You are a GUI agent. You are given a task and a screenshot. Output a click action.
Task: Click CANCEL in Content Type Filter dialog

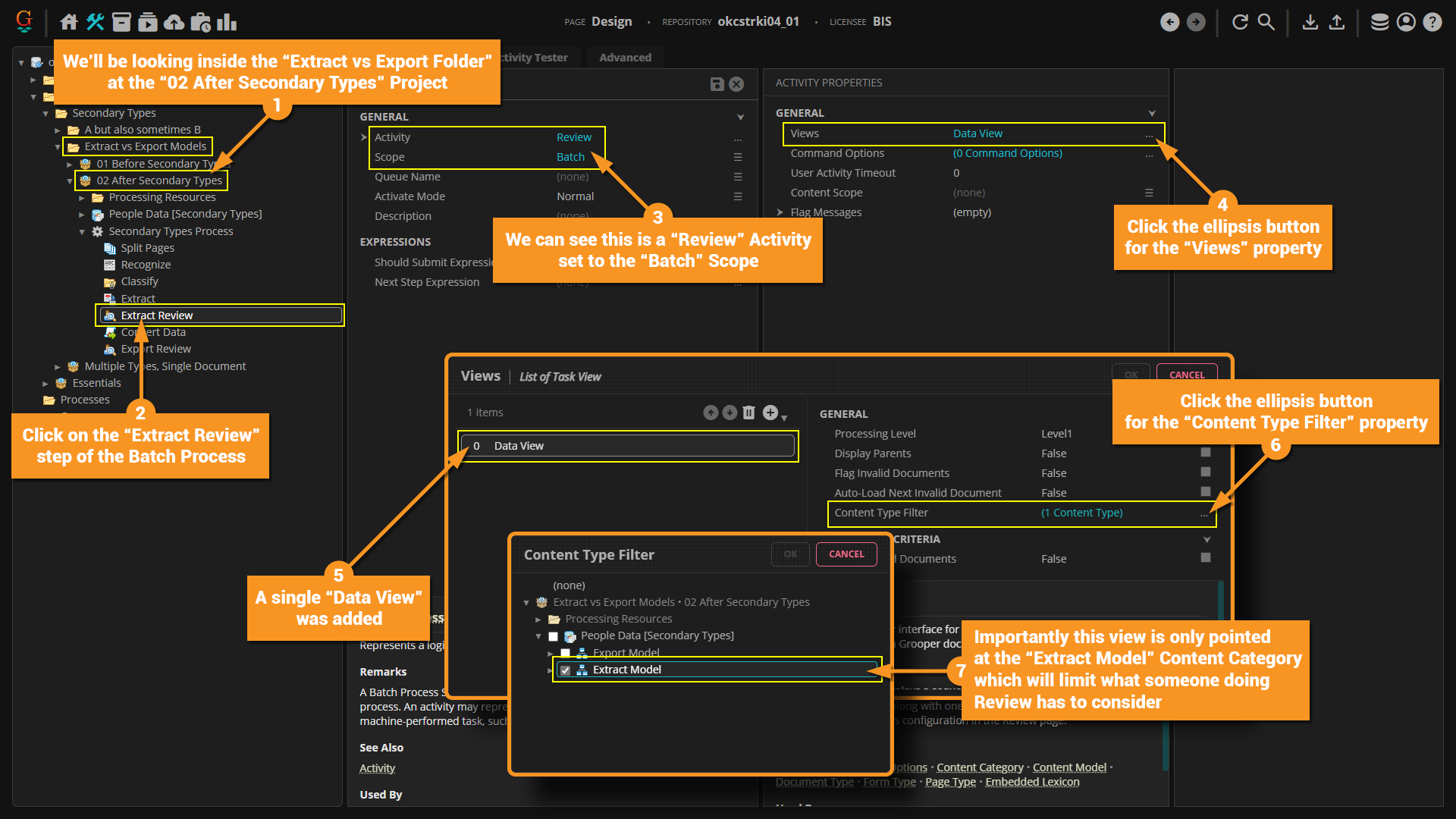tap(846, 554)
